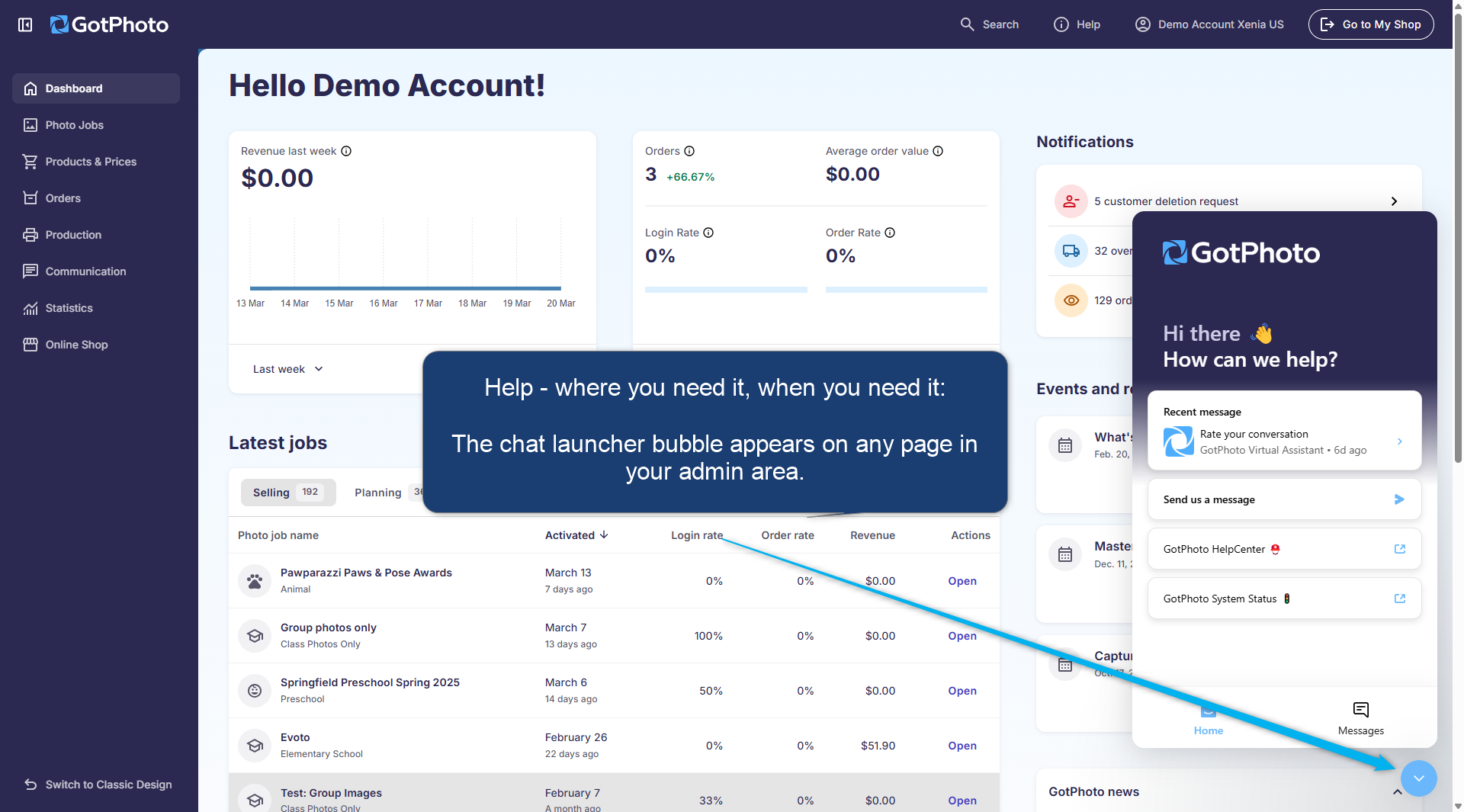Open the Test: Group Images job

point(331,793)
